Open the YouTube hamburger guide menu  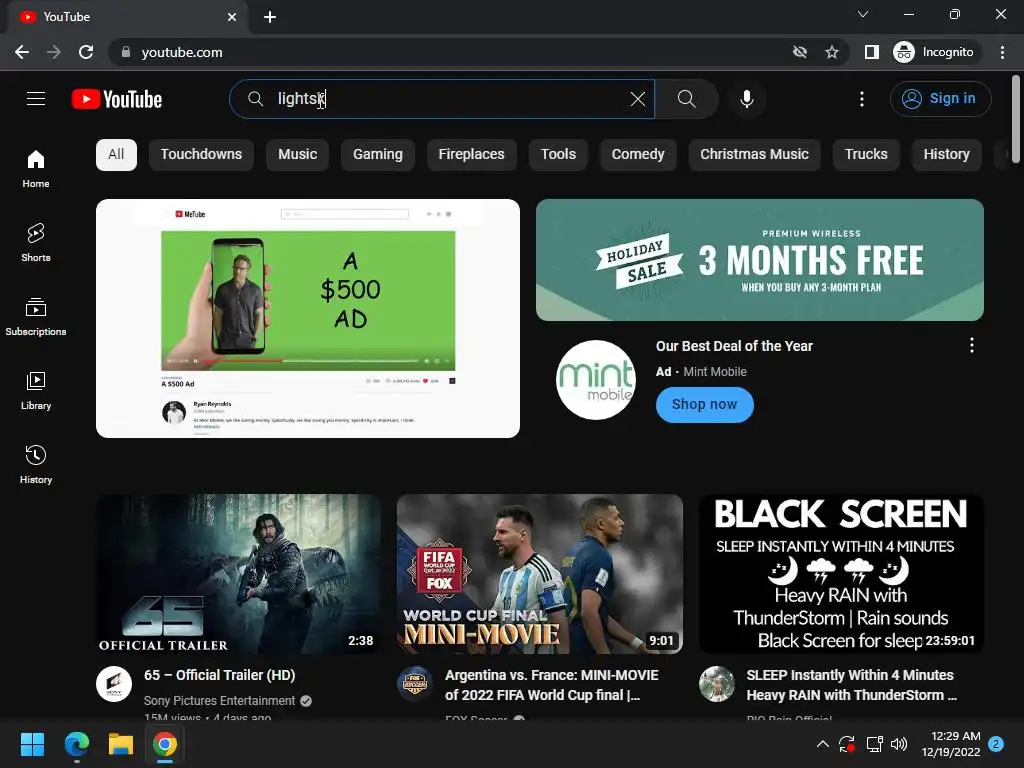click(x=36, y=99)
